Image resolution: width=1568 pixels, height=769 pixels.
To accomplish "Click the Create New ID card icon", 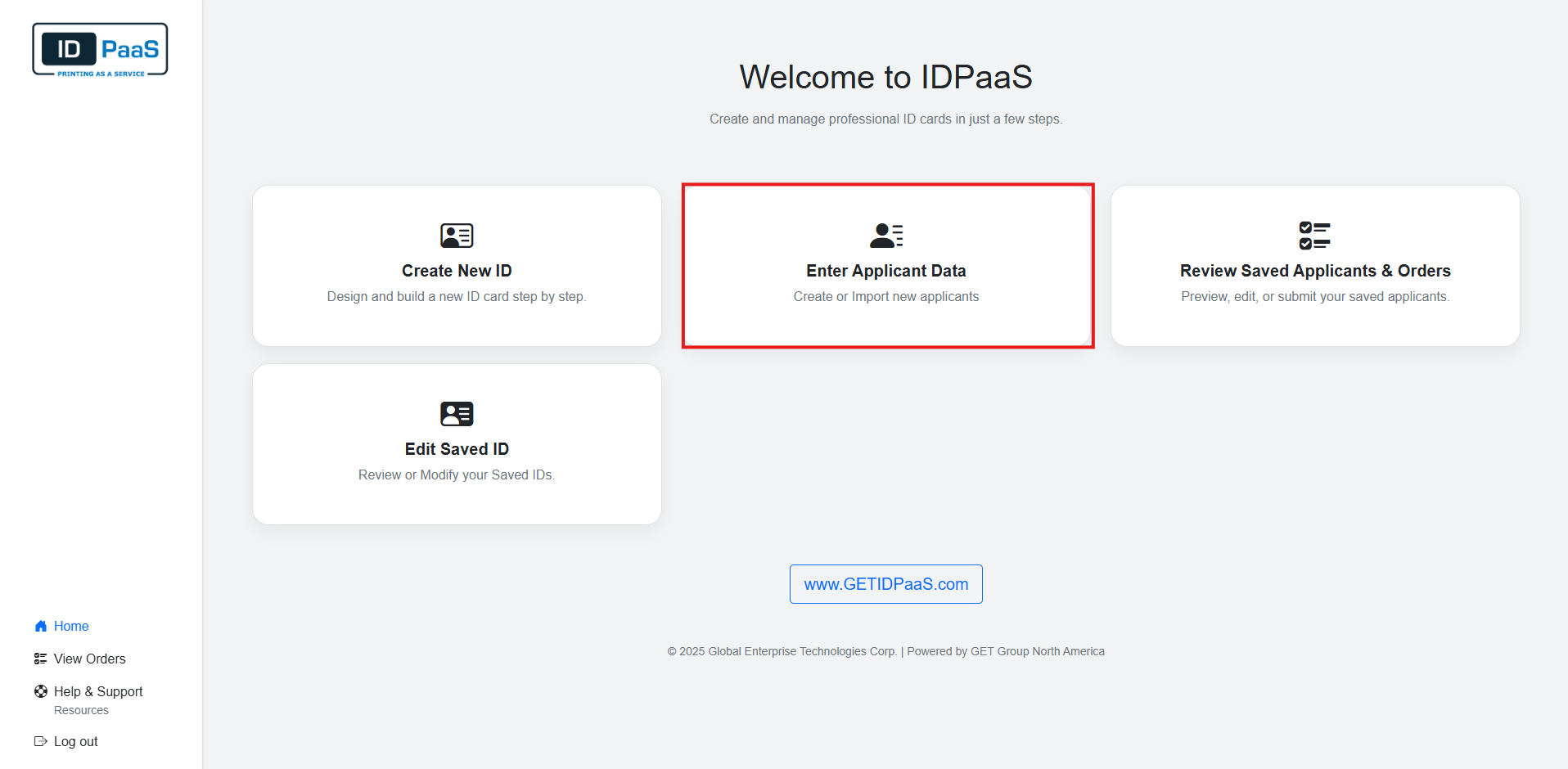I will [x=457, y=236].
